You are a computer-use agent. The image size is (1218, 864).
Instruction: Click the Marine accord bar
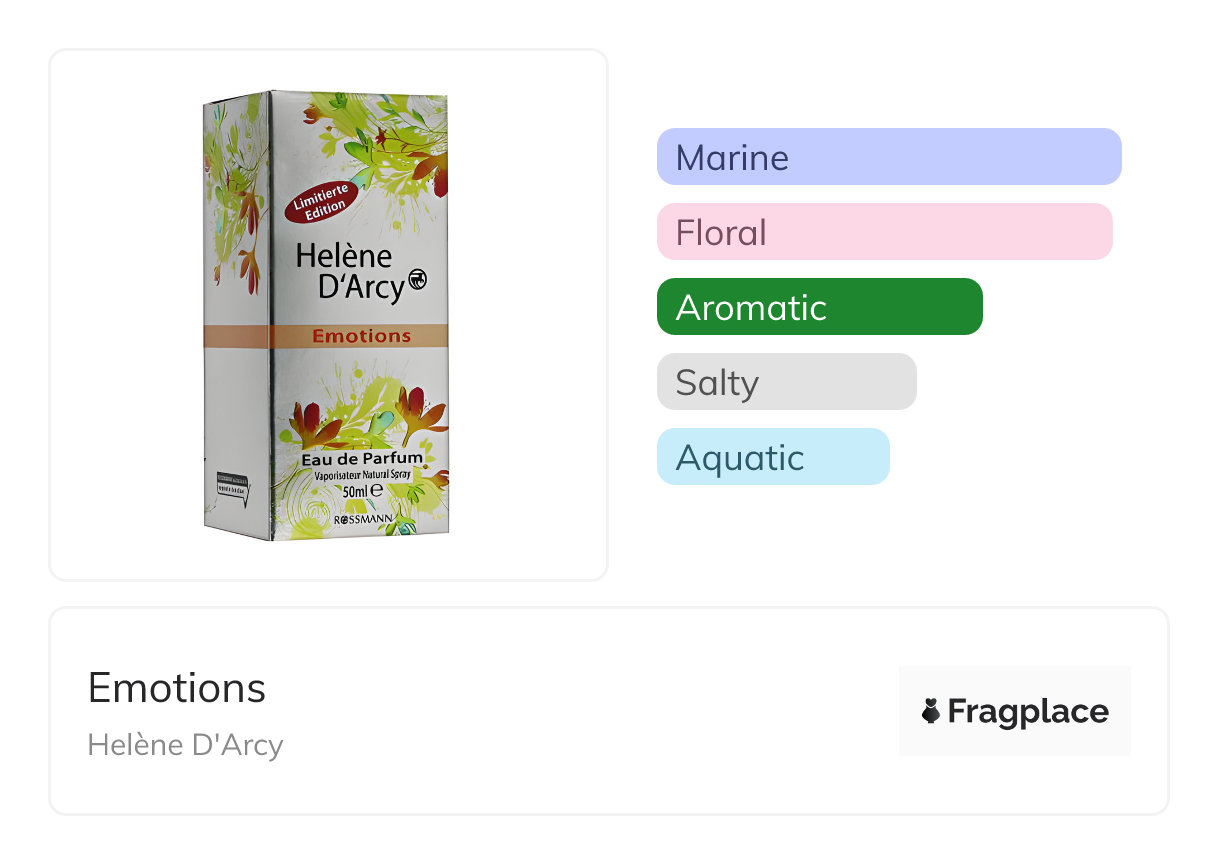click(x=888, y=157)
